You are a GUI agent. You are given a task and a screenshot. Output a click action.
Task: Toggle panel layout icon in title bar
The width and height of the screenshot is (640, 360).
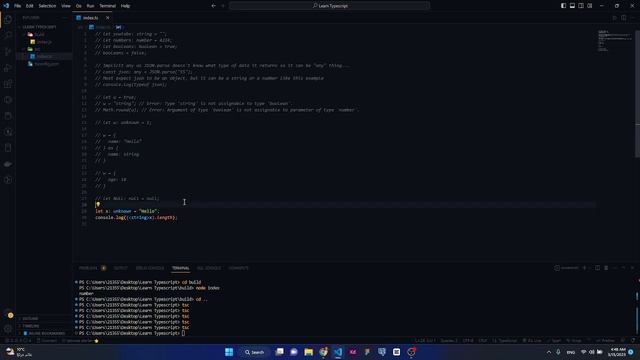572,6
